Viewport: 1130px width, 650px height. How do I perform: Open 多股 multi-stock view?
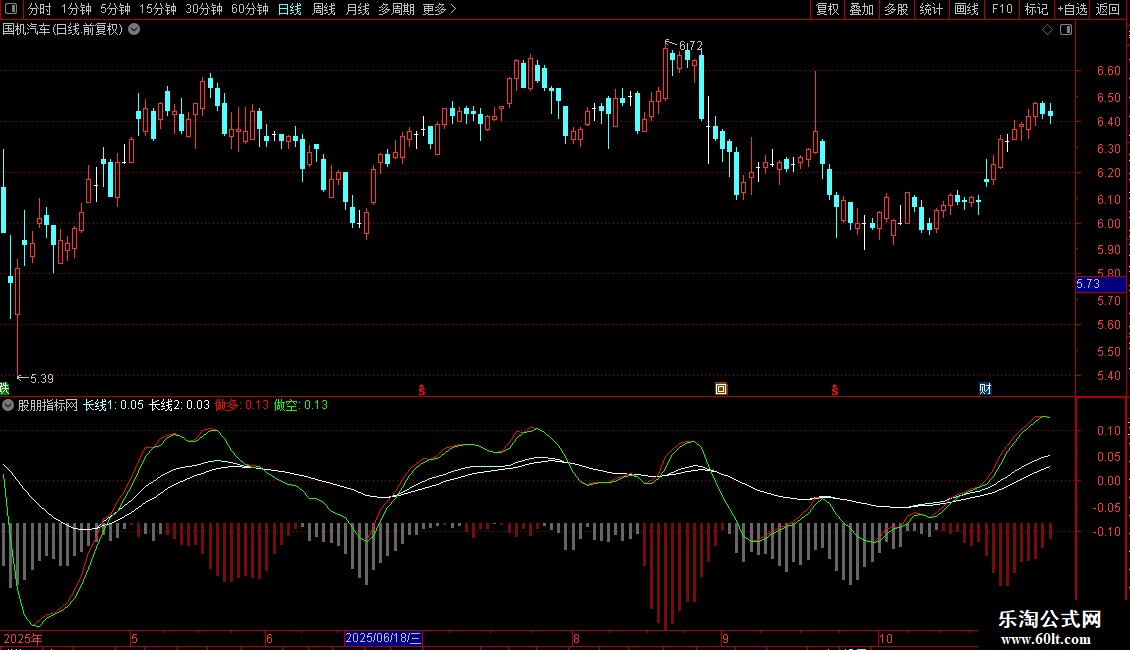tap(897, 9)
